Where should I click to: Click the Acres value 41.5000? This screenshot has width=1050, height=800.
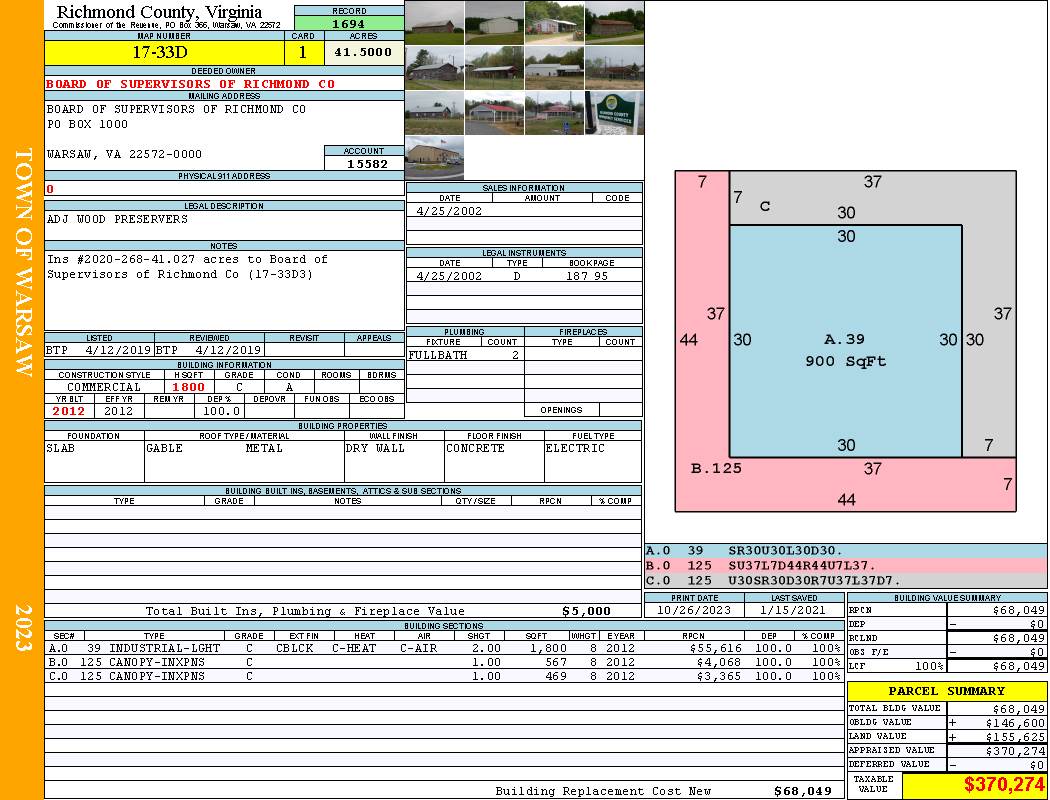point(364,53)
